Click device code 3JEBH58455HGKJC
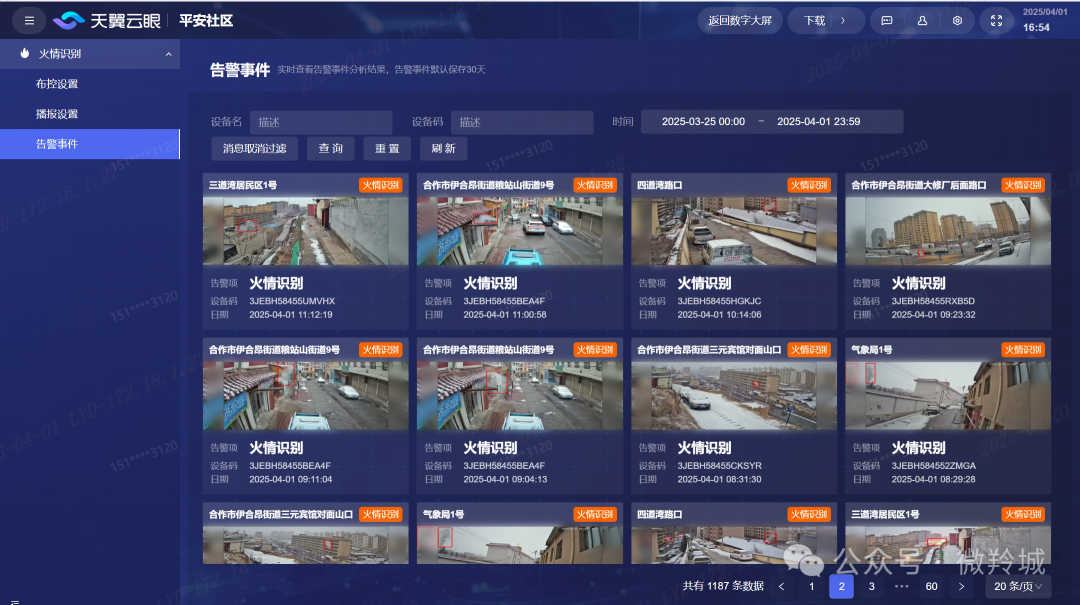Image resolution: width=1080 pixels, height=605 pixels. (x=719, y=301)
